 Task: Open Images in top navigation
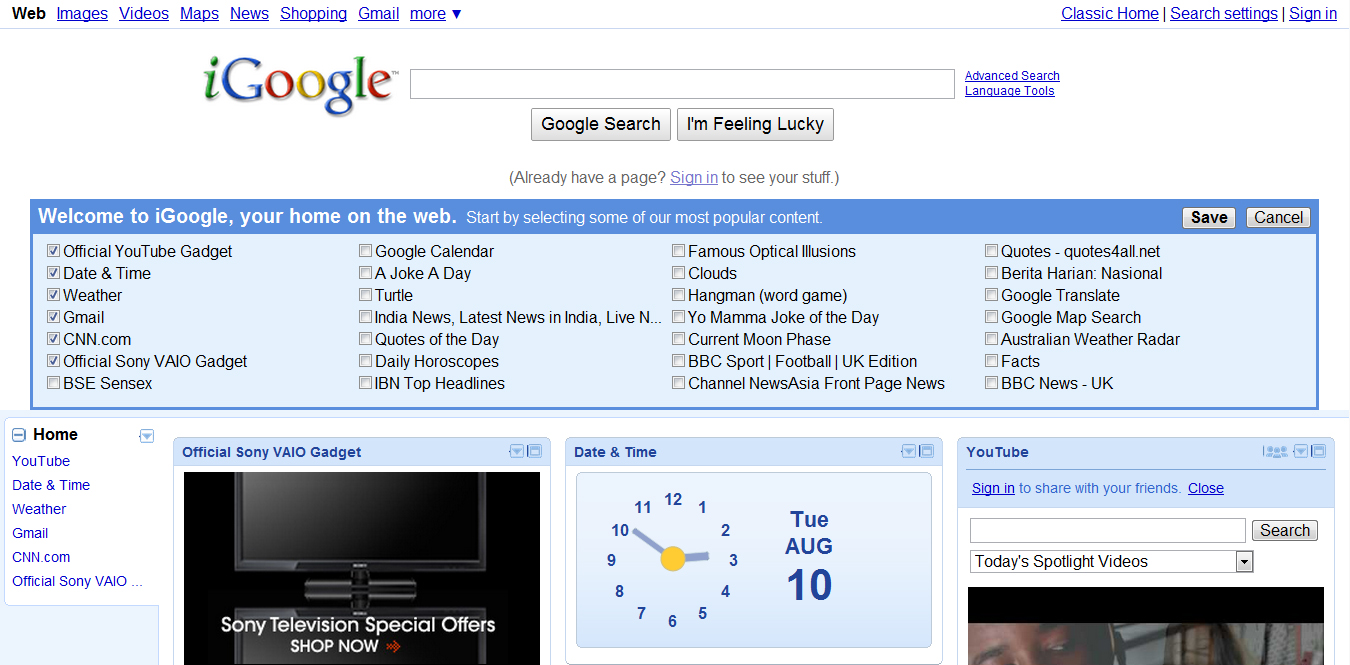click(x=82, y=14)
